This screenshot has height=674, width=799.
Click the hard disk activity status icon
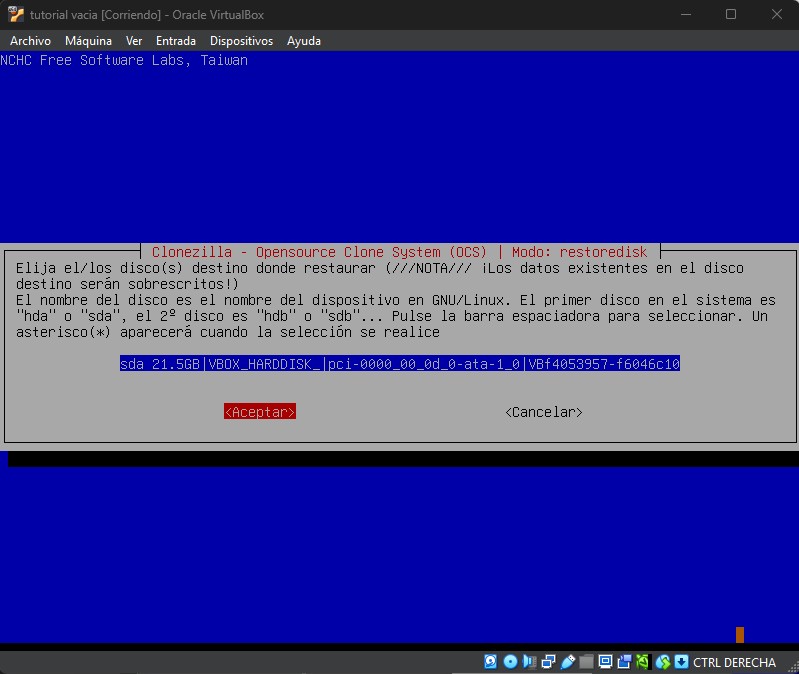pos(491,662)
